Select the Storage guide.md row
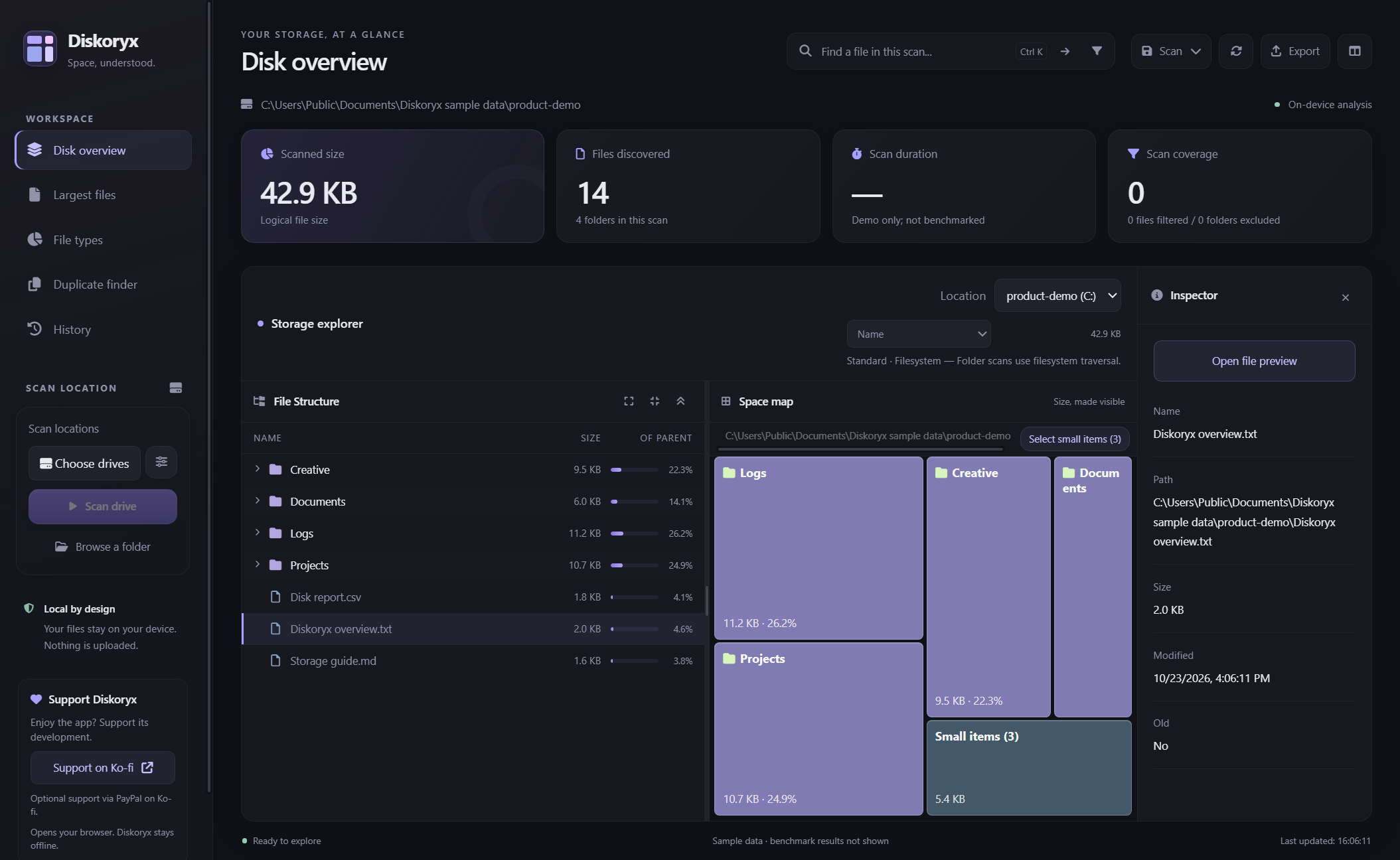This screenshot has width=1400, height=860. (473, 661)
